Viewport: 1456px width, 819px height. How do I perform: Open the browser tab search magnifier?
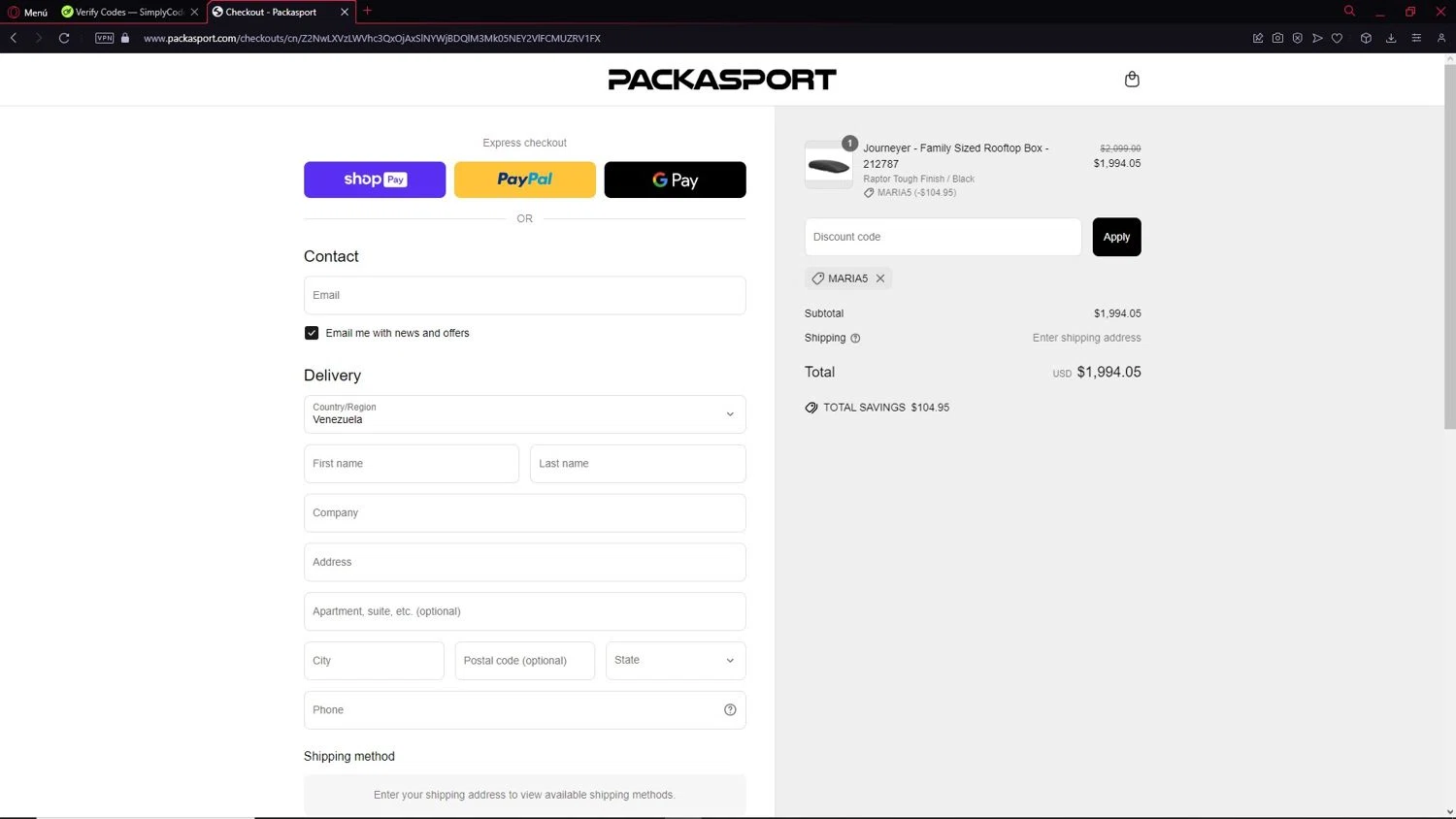coord(1349,11)
